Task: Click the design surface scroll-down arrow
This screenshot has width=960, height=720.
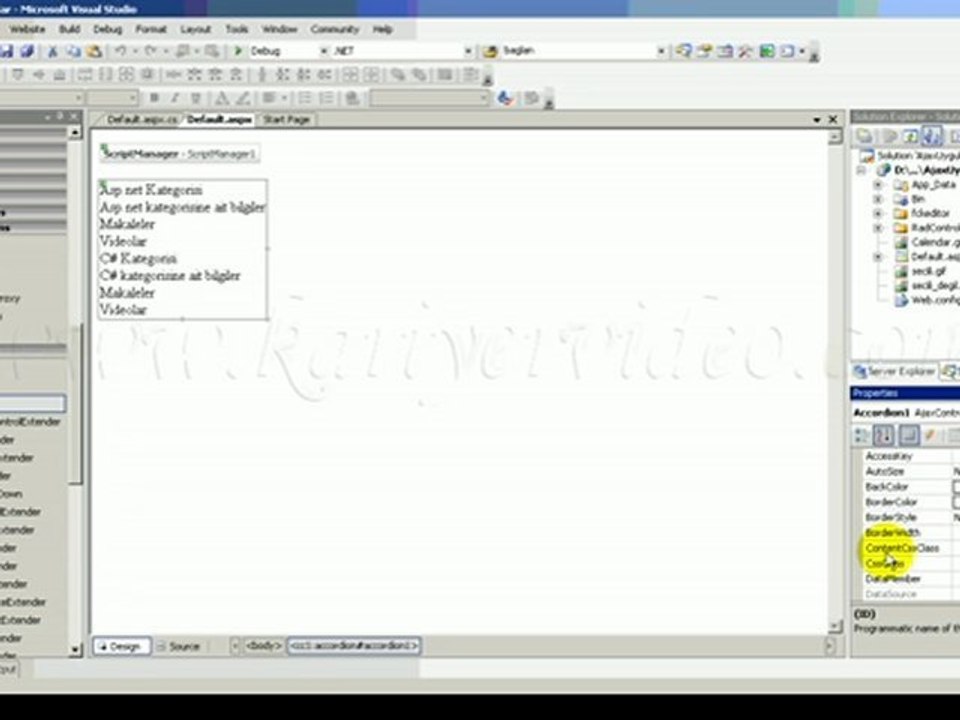Action: click(x=835, y=626)
